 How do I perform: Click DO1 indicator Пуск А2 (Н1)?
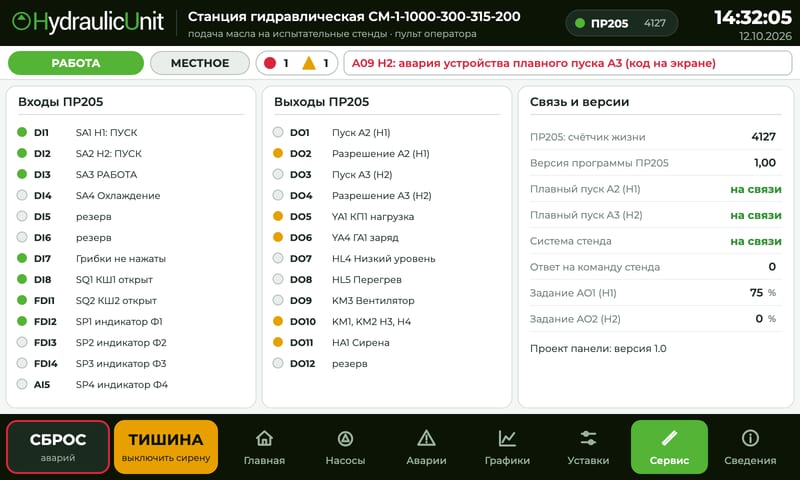278,132
